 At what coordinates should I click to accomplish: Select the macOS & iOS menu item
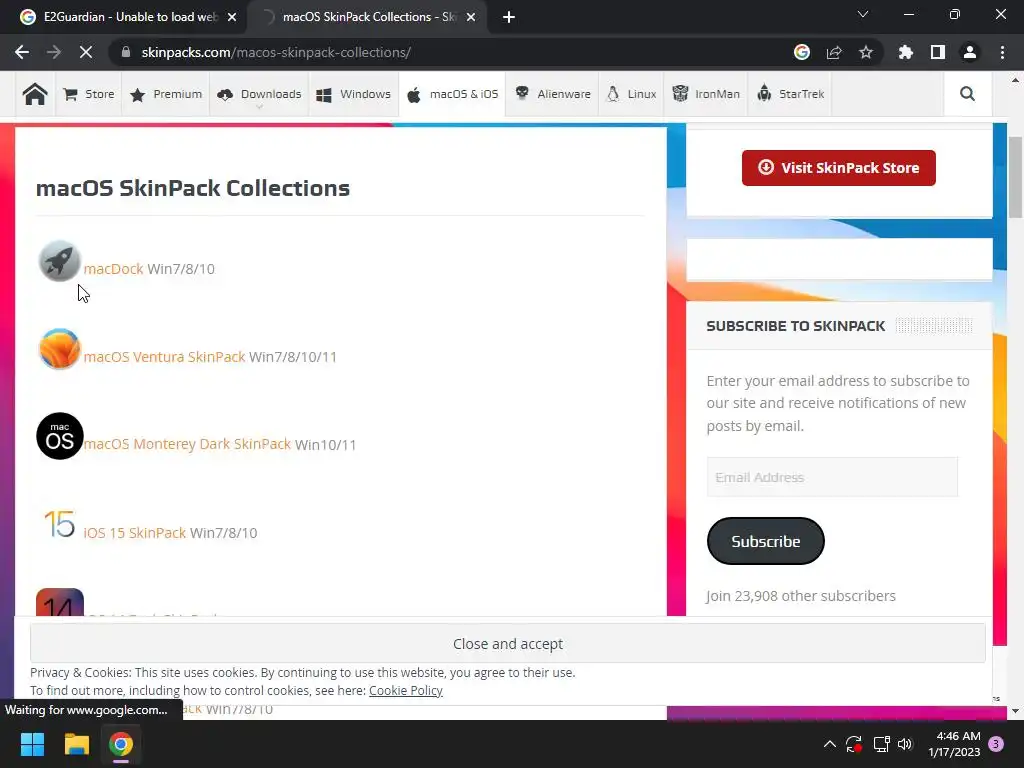(x=452, y=94)
